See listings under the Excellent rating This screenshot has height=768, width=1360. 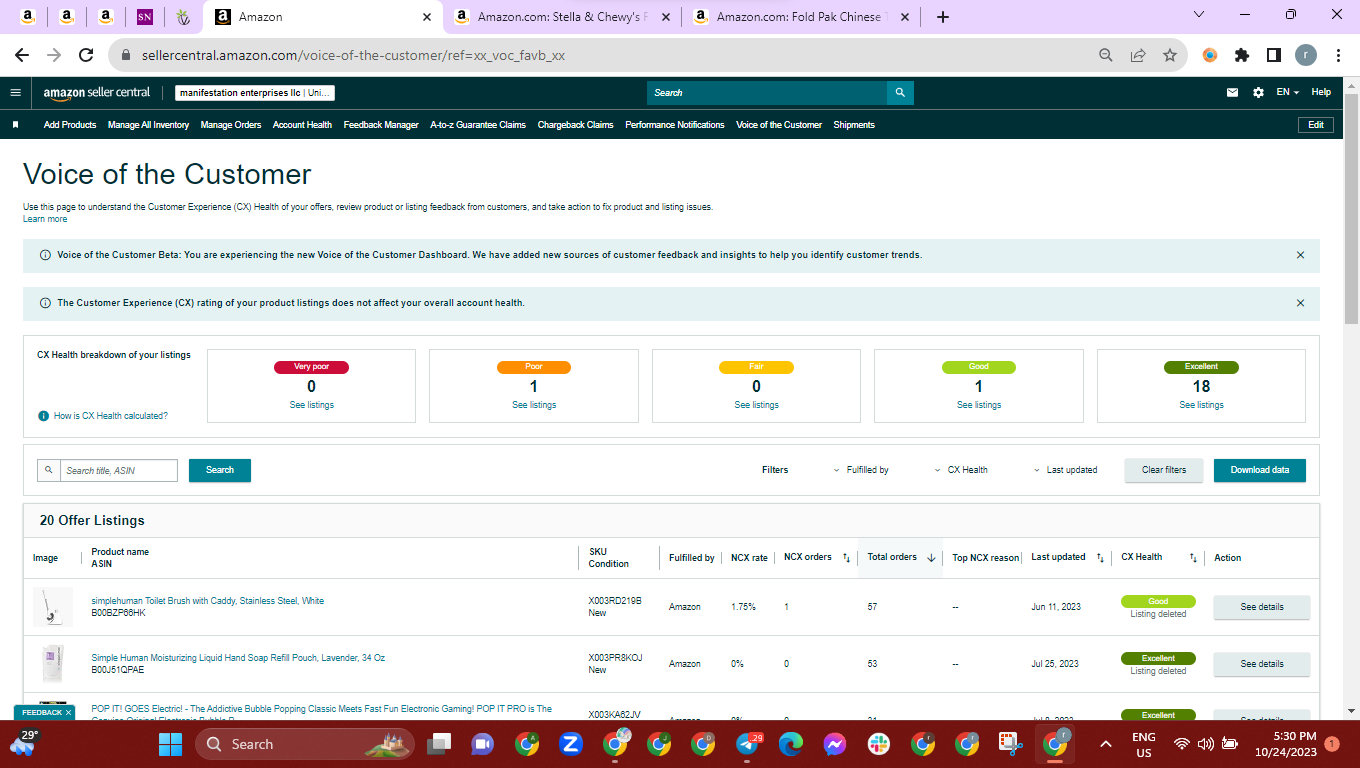point(1201,405)
